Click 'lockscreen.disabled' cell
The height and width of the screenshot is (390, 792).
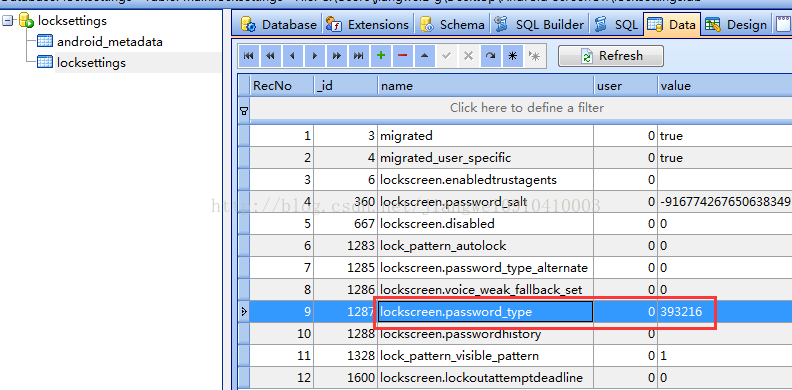pos(485,224)
